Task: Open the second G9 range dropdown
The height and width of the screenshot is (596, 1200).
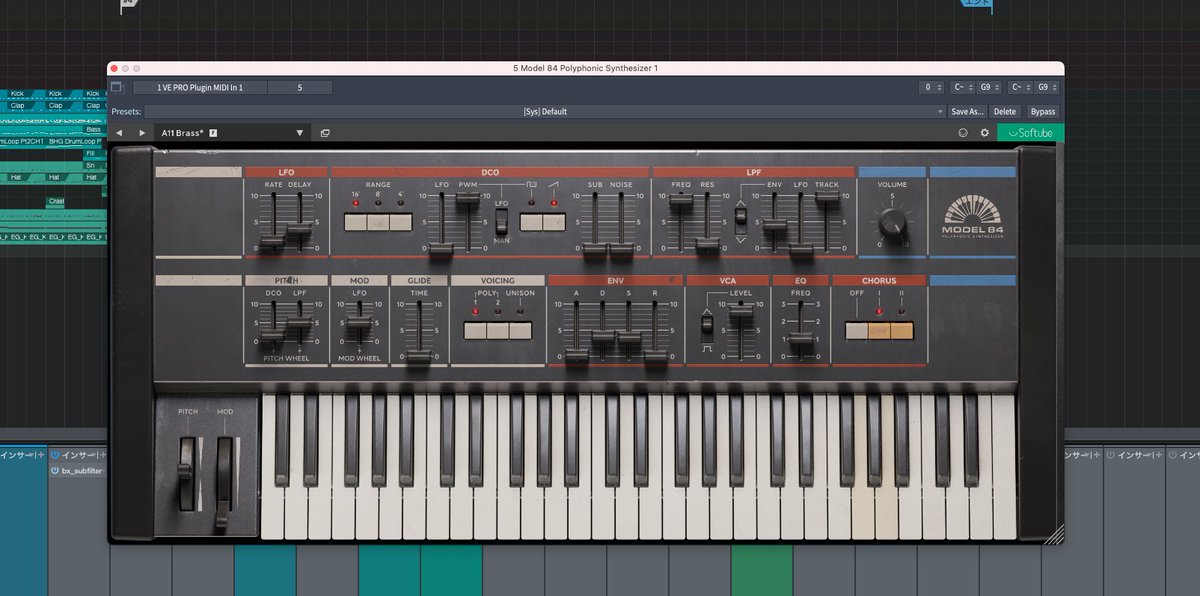Action: pos(1046,88)
